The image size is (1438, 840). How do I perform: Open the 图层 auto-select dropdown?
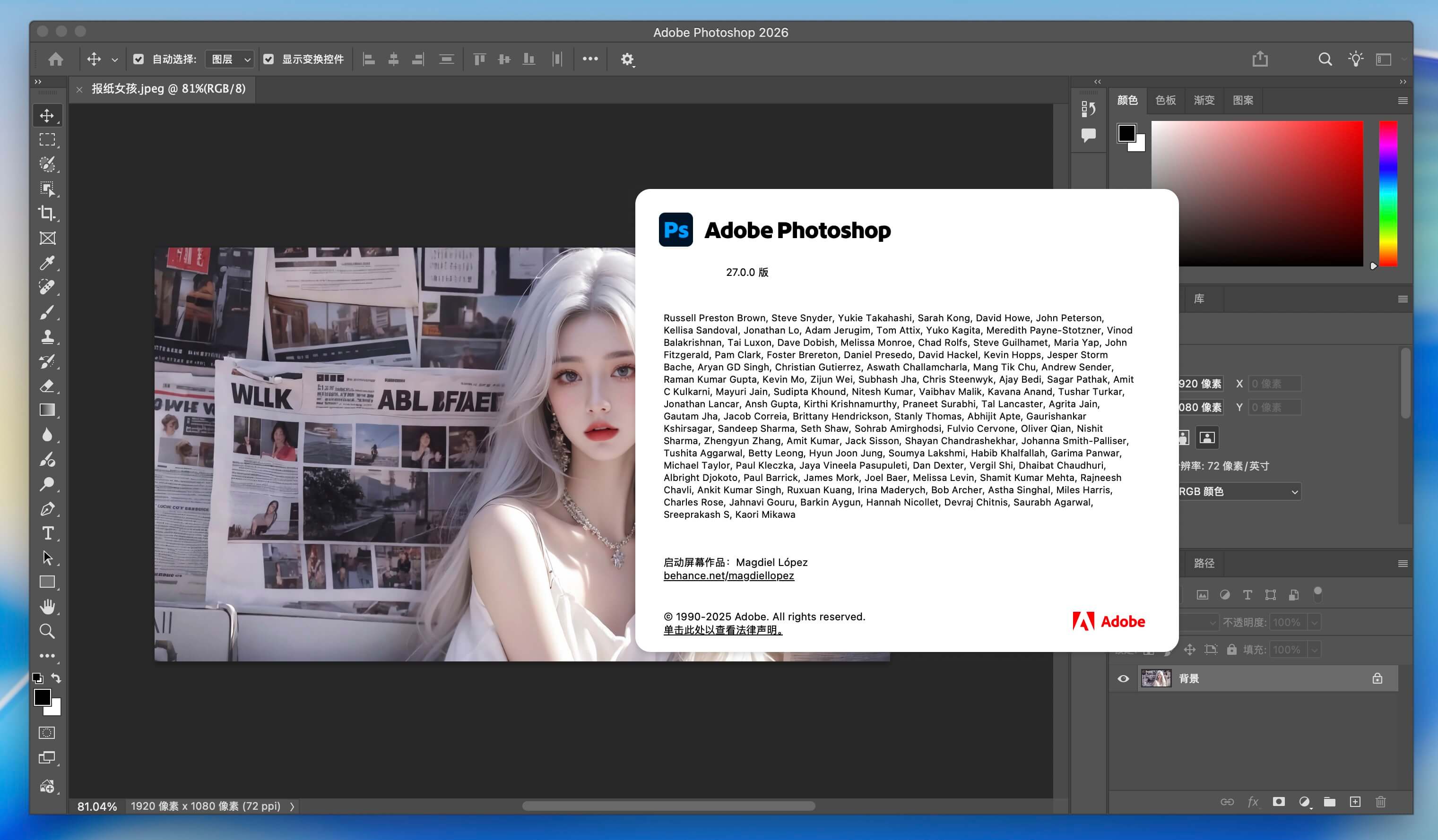pos(230,59)
